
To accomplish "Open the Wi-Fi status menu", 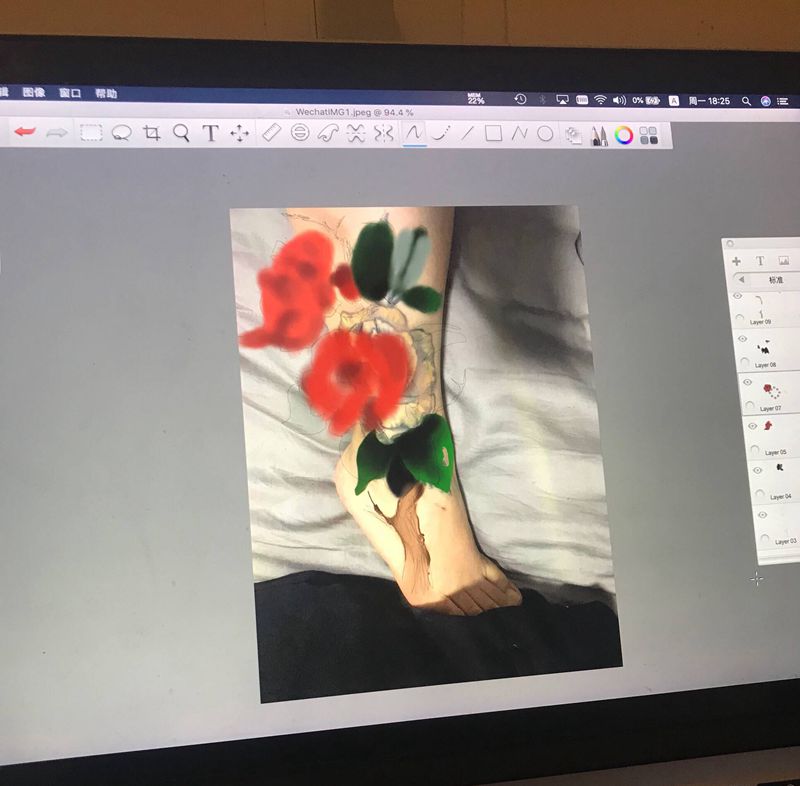I will coord(600,100).
